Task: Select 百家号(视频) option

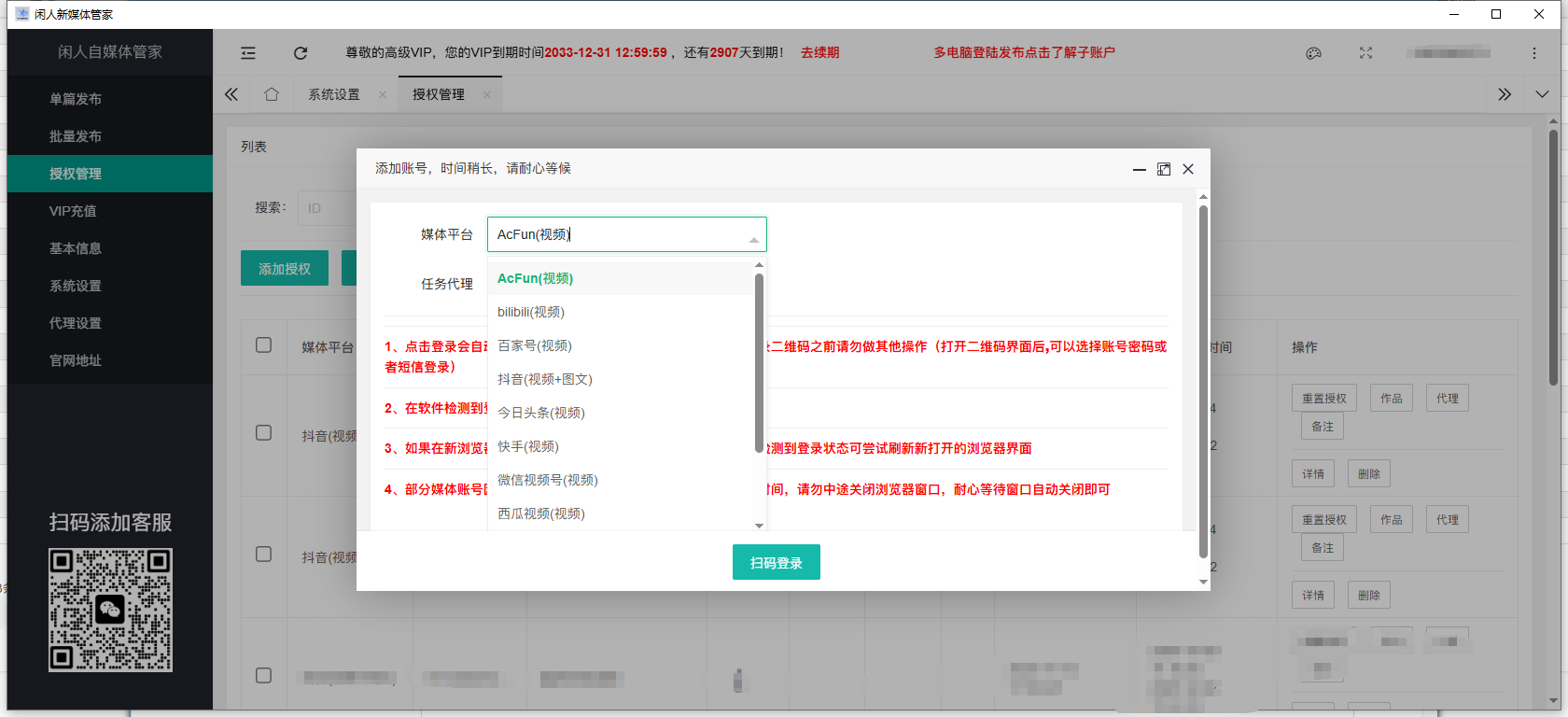Action: pyautogui.click(x=621, y=345)
